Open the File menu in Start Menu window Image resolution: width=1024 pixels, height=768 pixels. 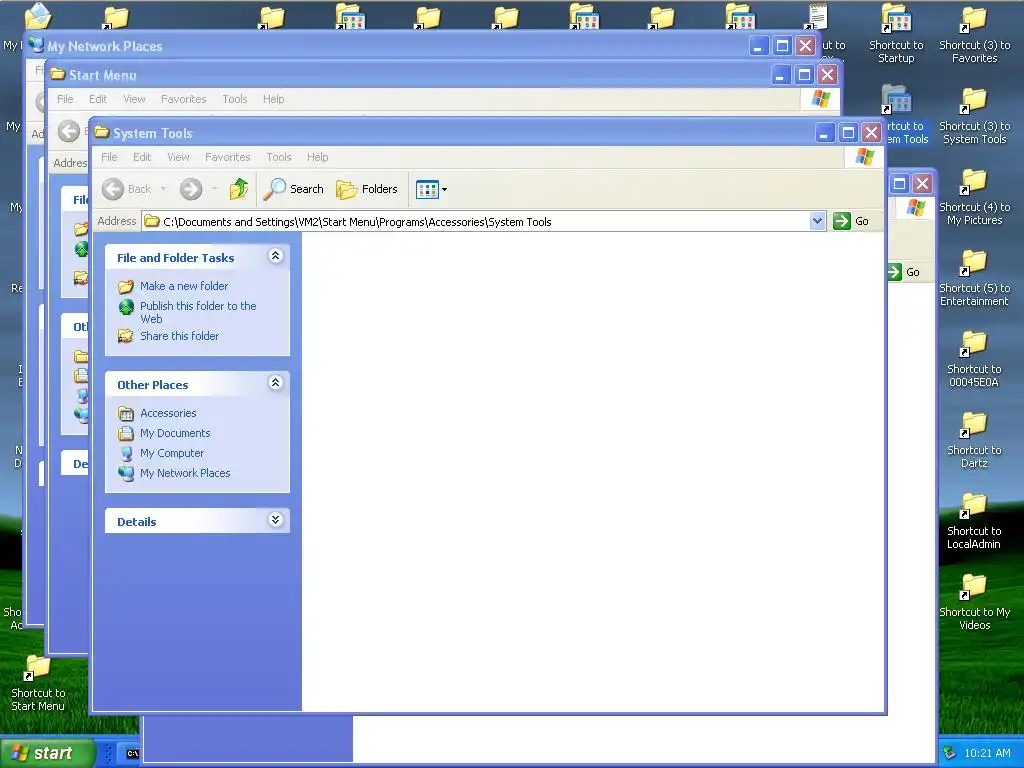coord(65,99)
